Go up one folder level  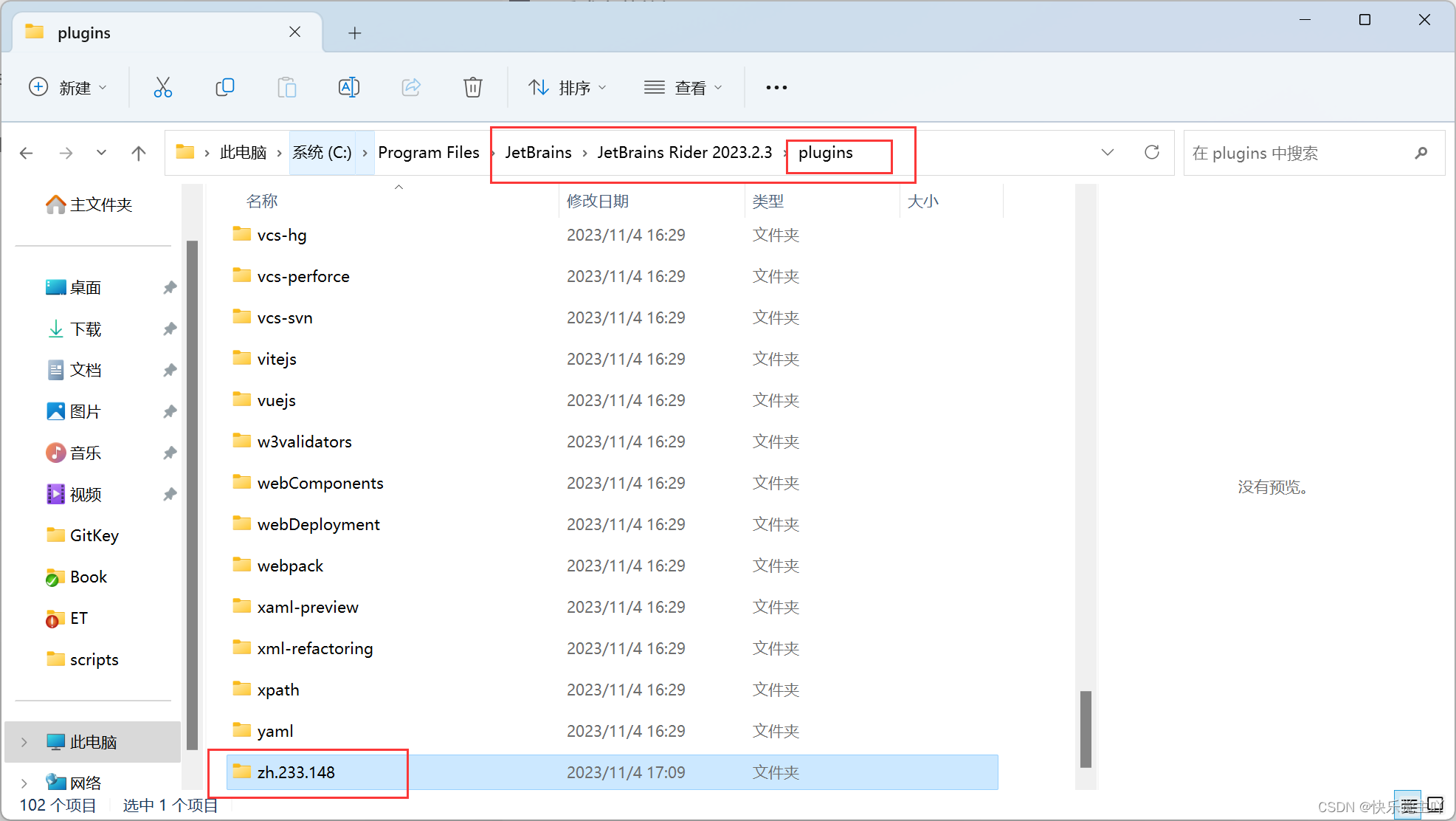138,153
